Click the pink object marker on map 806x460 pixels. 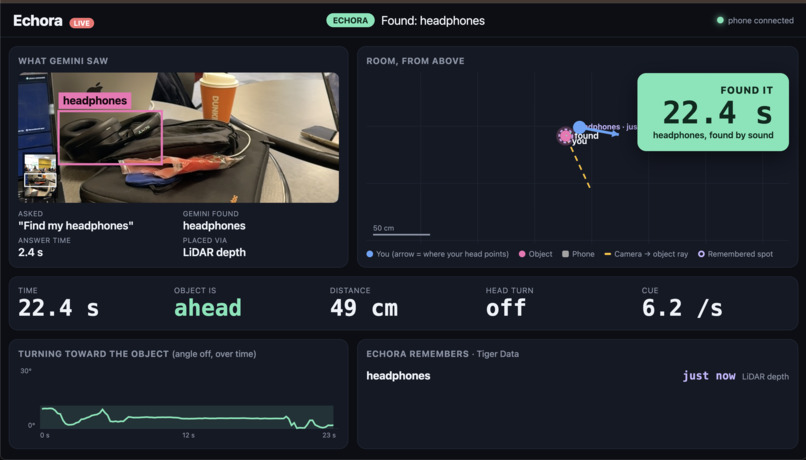point(565,136)
